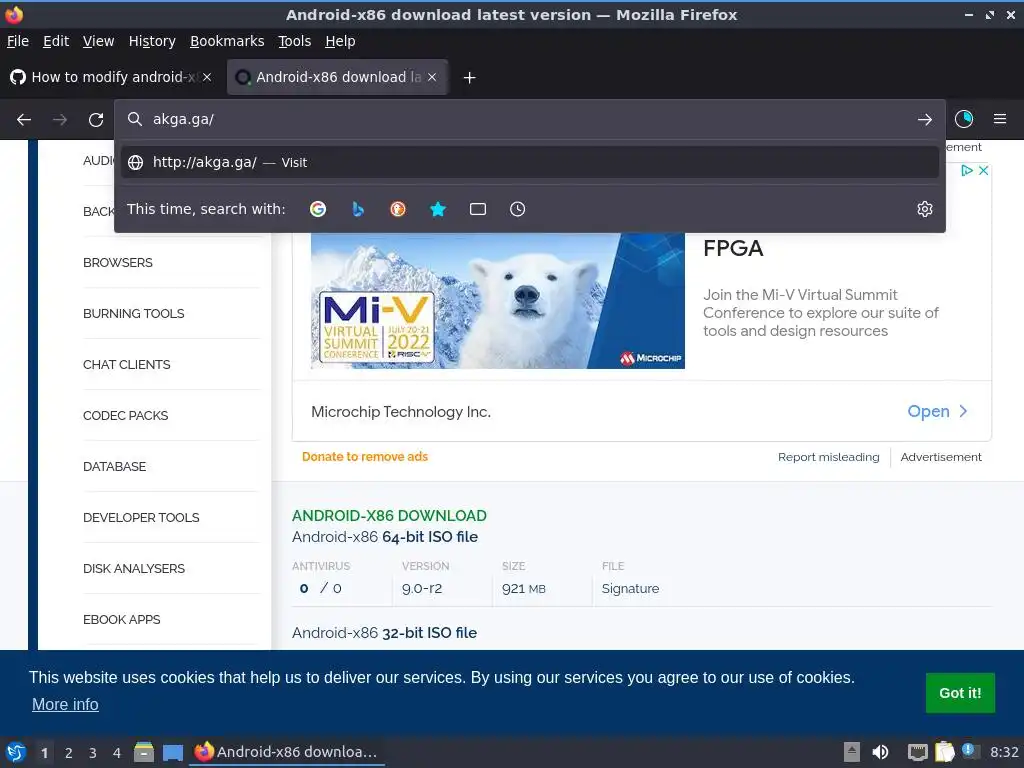
Task: Click the update notifier tray icon
Action: 969,751
